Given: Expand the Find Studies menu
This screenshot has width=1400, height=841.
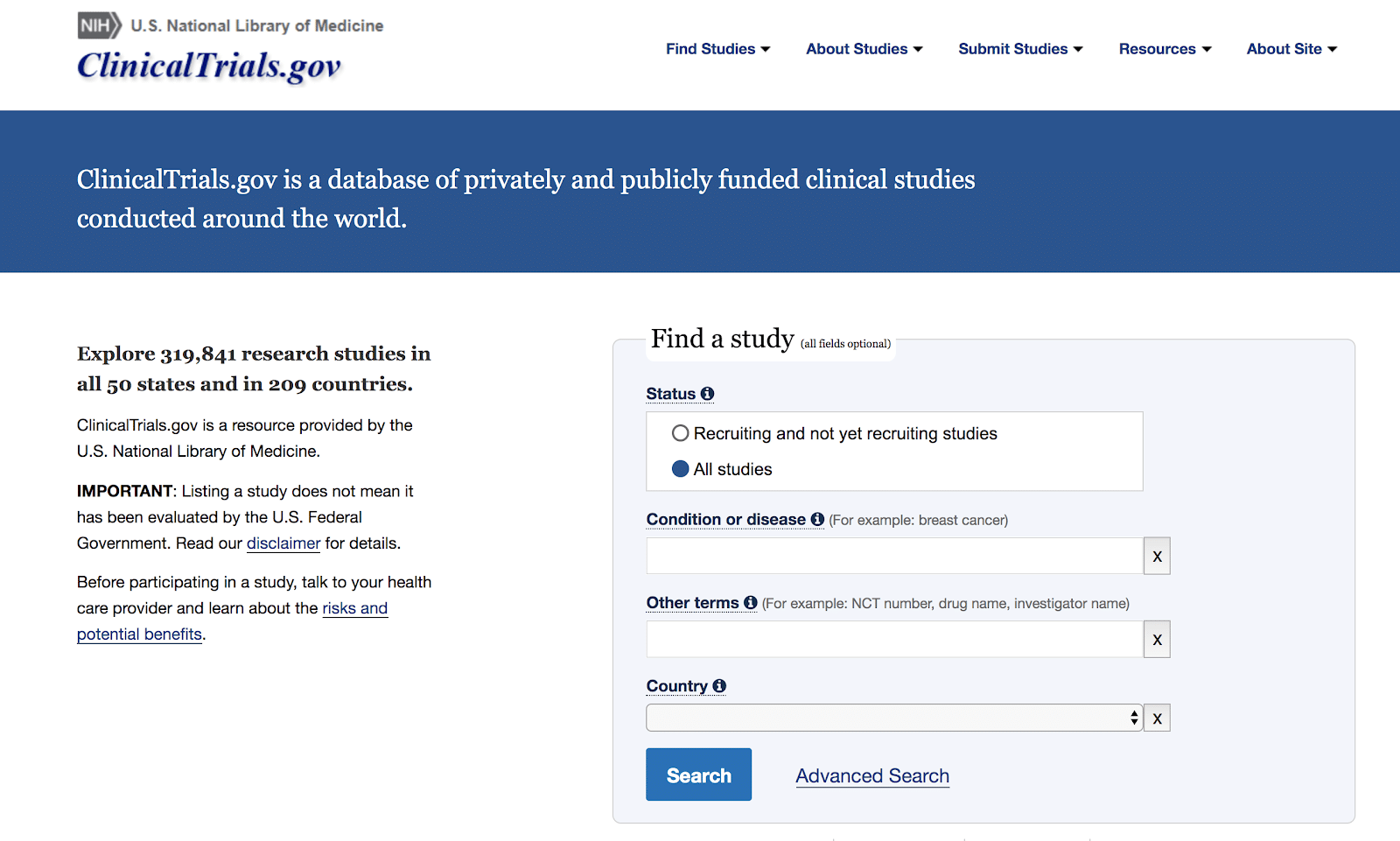Looking at the screenshot, I should [x=717, y=49].
